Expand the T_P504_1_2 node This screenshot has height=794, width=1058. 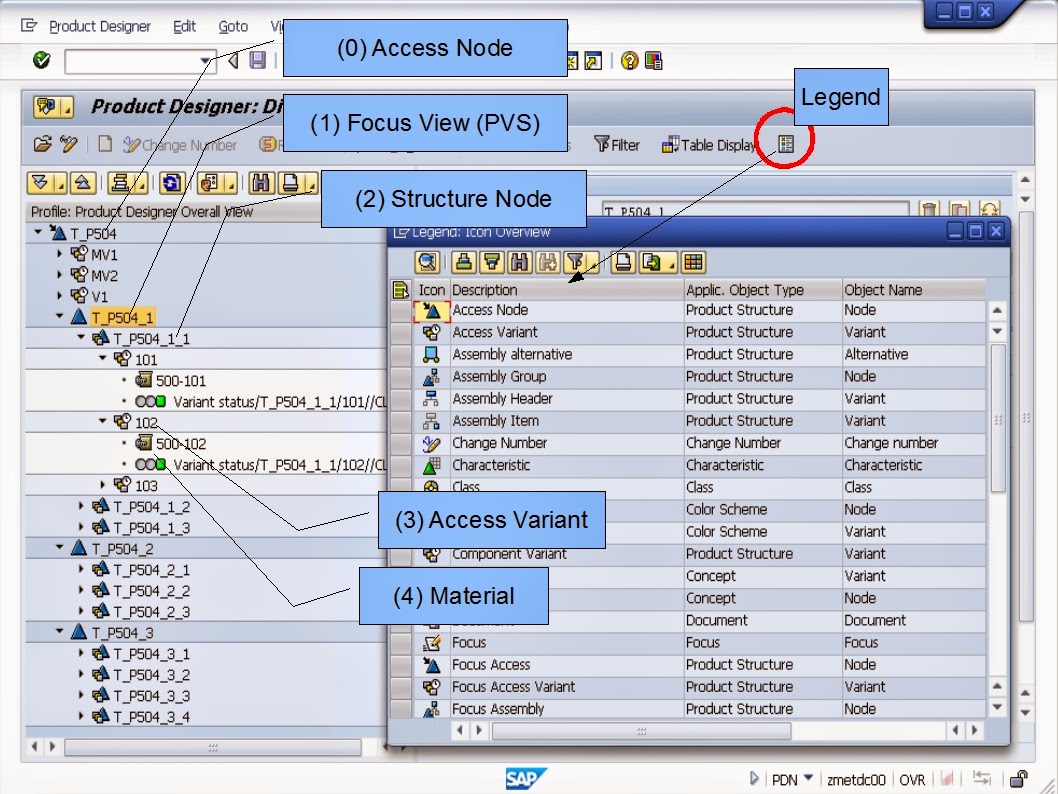81,507
